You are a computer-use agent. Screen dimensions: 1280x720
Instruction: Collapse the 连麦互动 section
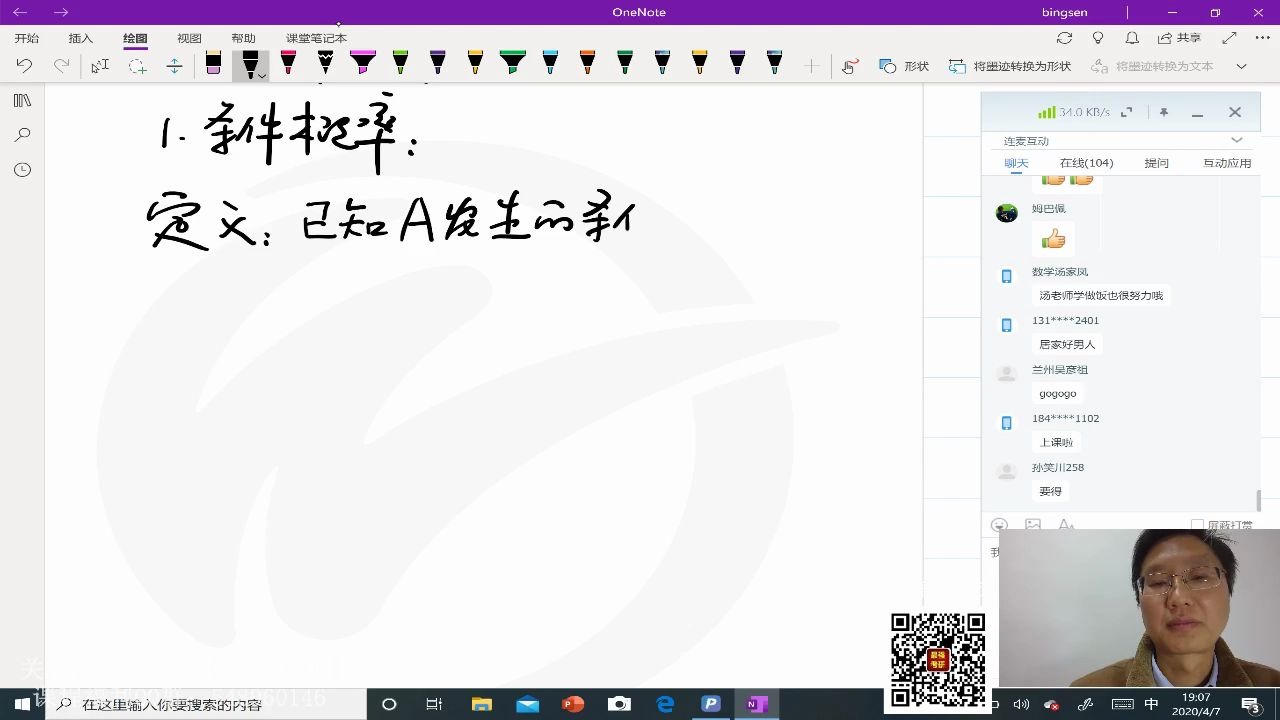pos(1237,140)
